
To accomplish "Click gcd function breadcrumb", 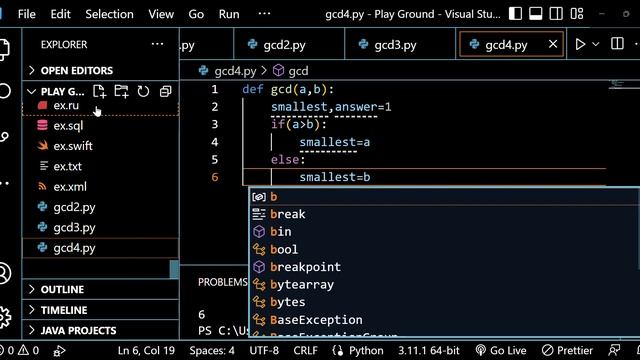I will pos(298,71).
